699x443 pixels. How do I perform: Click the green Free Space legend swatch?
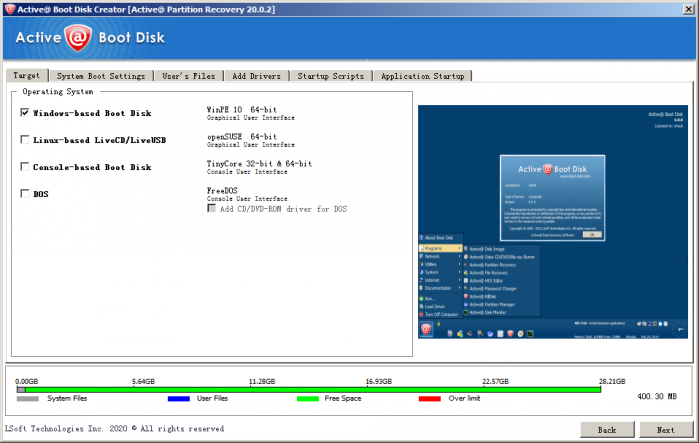[308, 398]
